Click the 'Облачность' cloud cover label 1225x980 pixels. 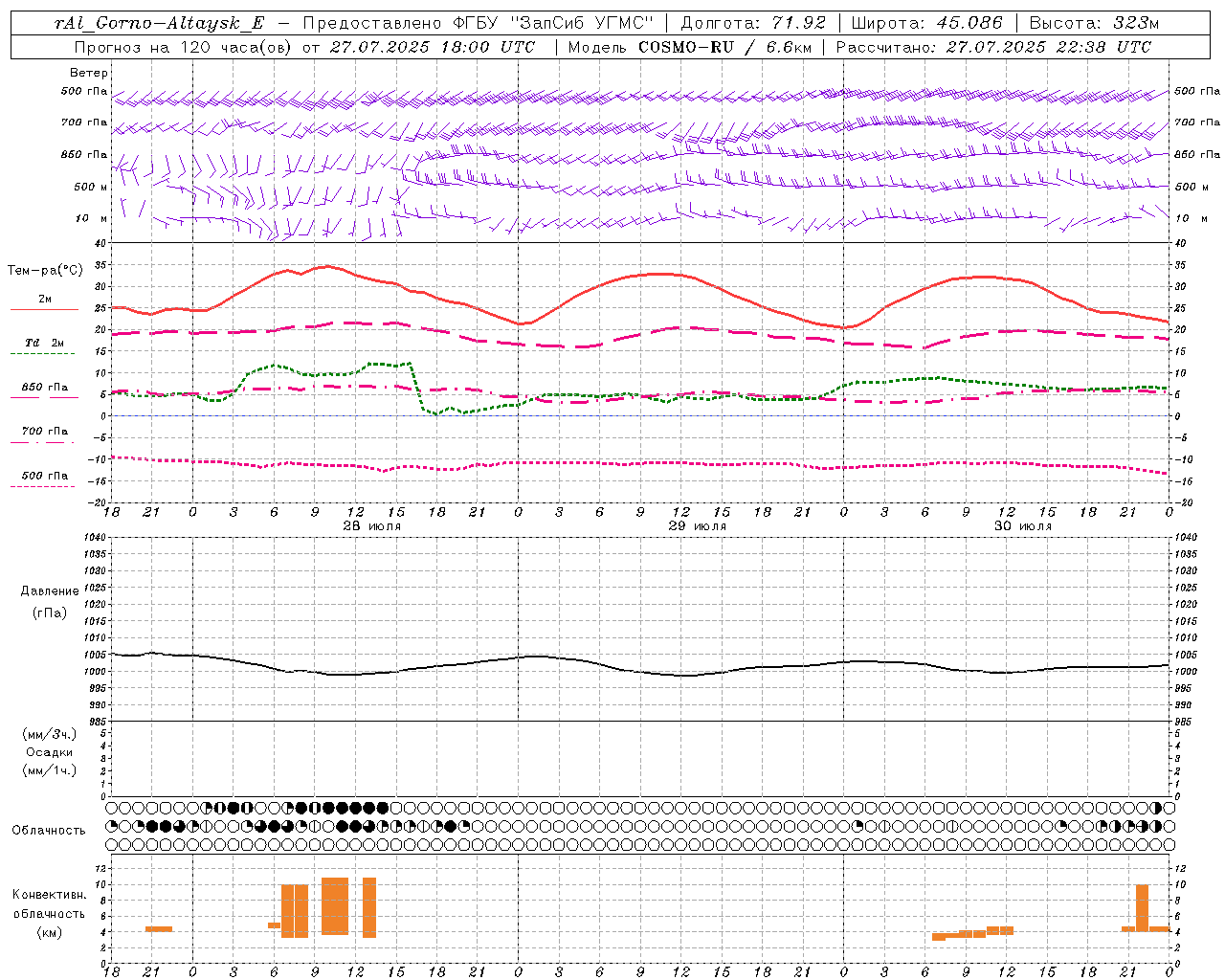pos(49,831)
